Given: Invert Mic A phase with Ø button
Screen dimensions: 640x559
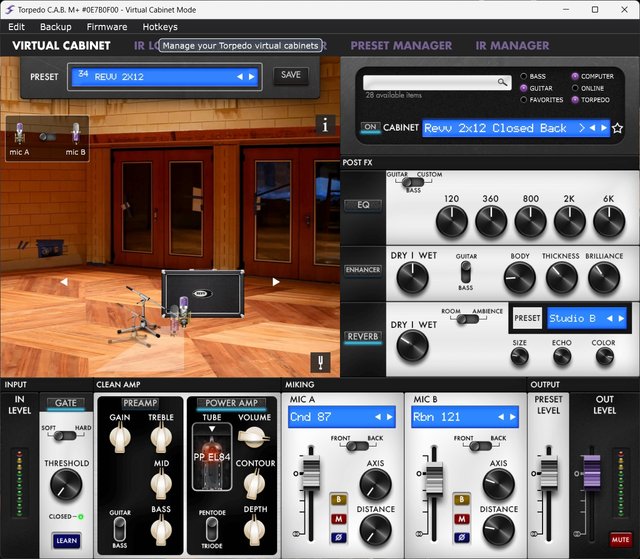Looking at the screenshot, I should pos(338,538).
